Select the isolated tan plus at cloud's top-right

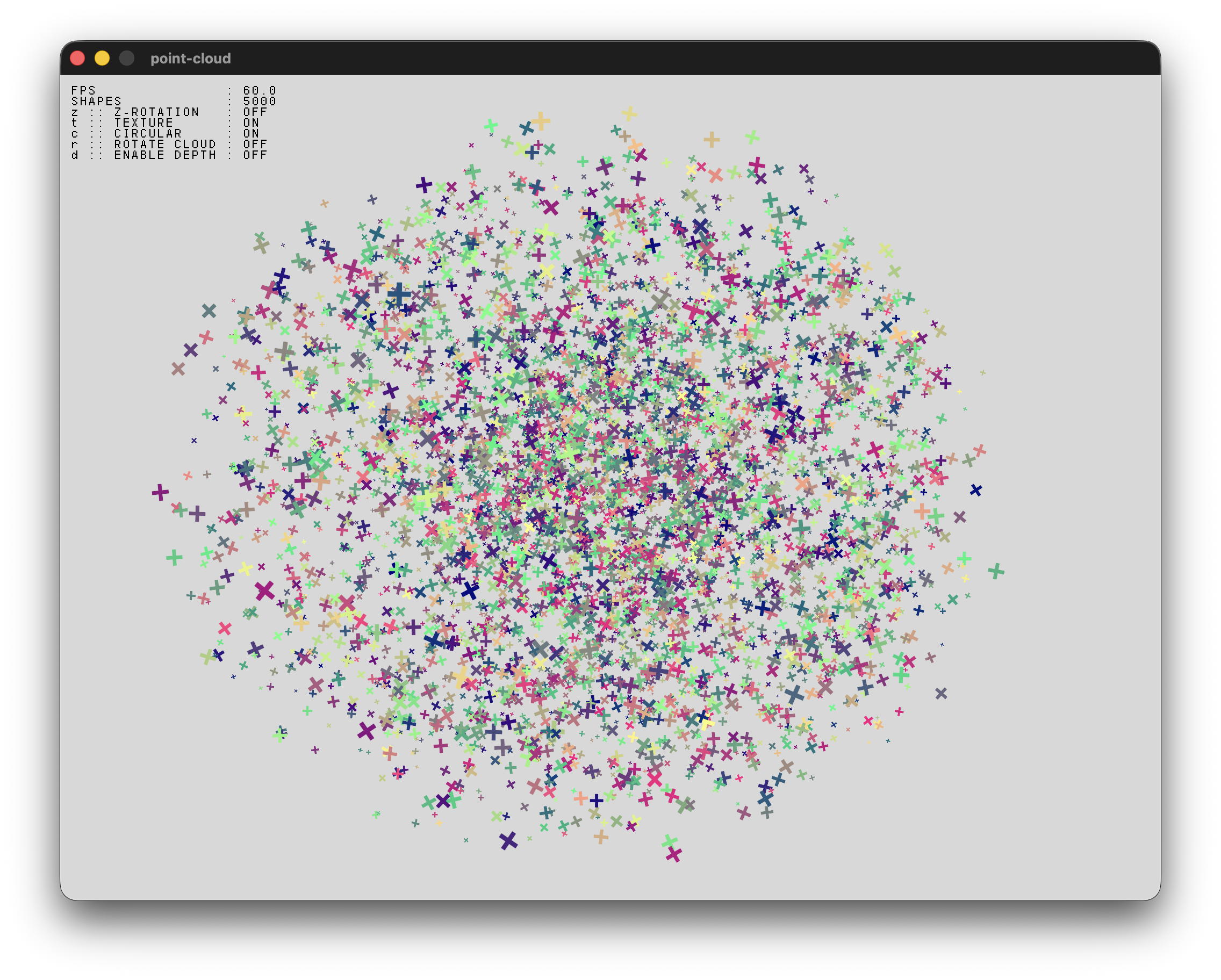[712, 139]
